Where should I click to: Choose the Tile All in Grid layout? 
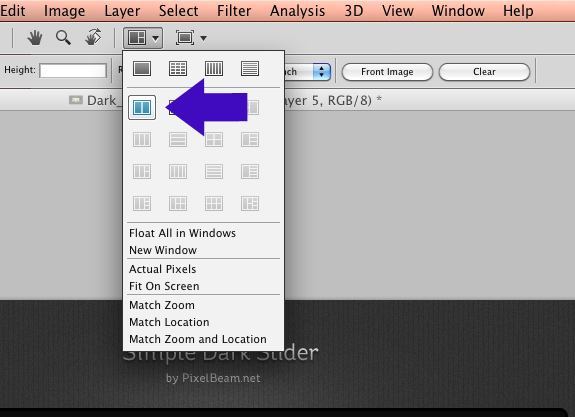[x=178, y=69]
